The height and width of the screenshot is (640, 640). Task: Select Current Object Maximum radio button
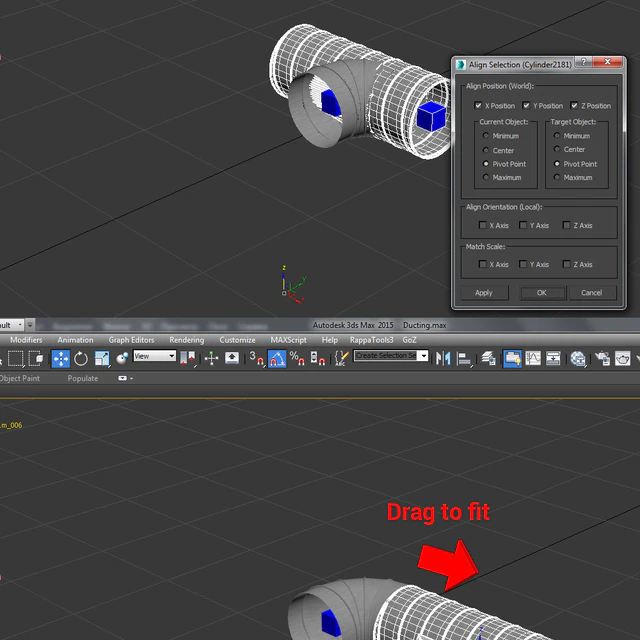(486, 177)
